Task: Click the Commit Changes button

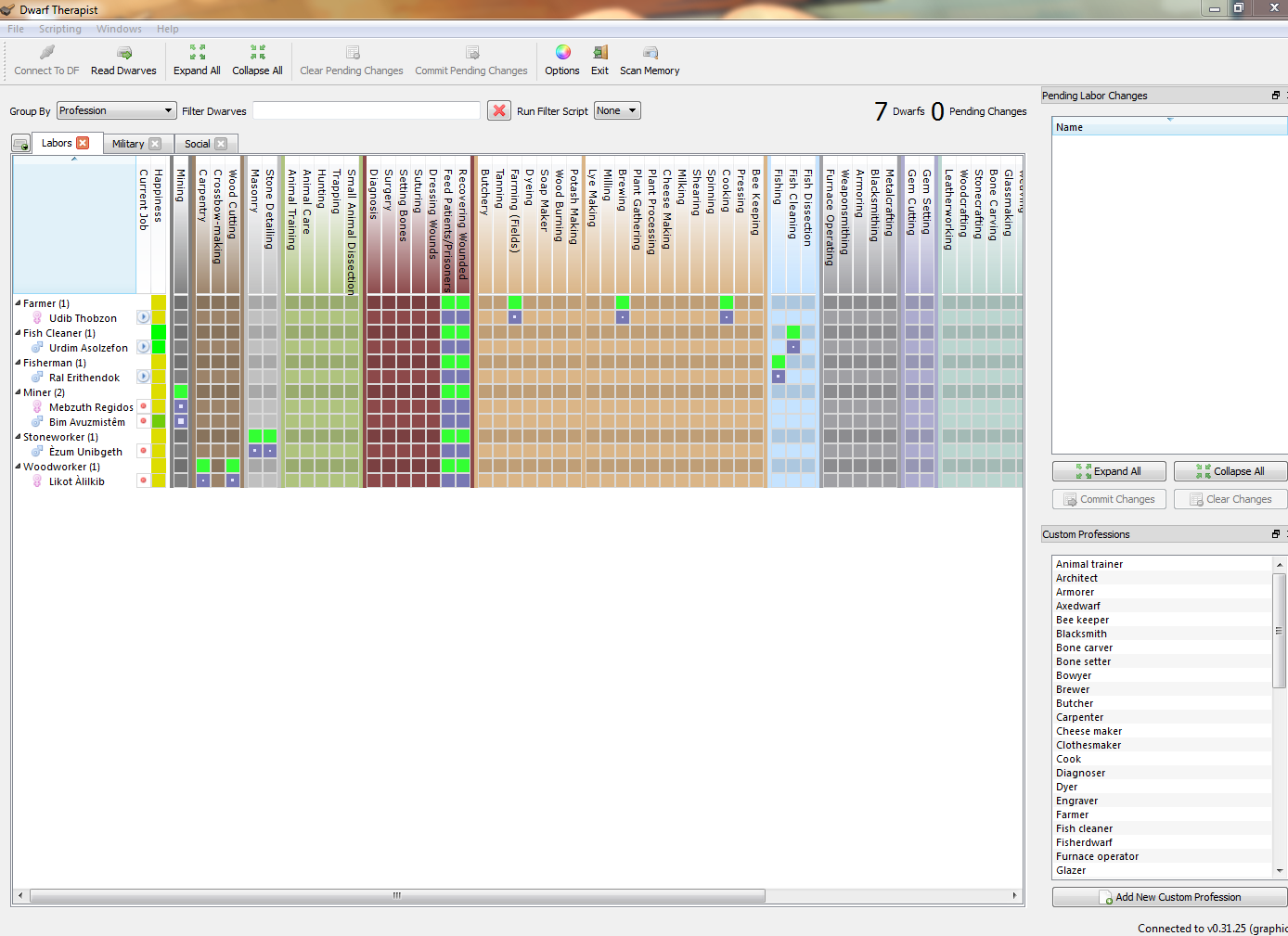Action: pos(1109,499)
